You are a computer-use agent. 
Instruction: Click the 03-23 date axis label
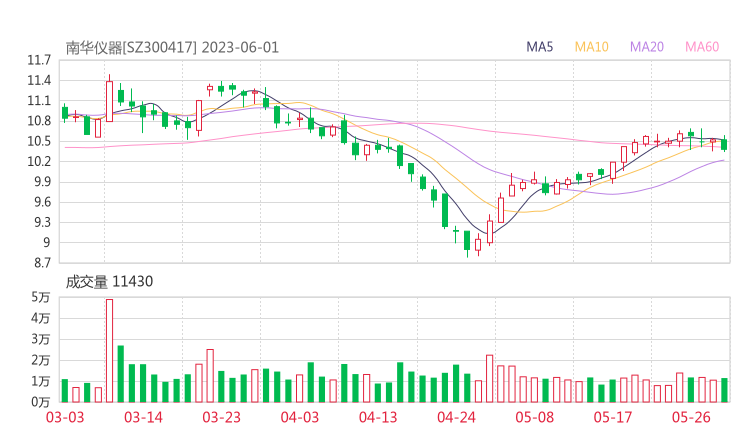coord(221,417)
